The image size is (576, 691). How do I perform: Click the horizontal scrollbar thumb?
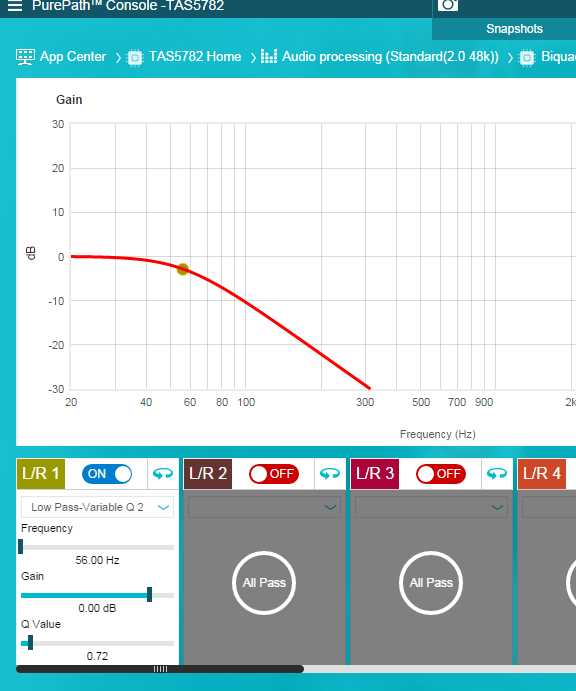pyautogui.click(x=160, y=669)
